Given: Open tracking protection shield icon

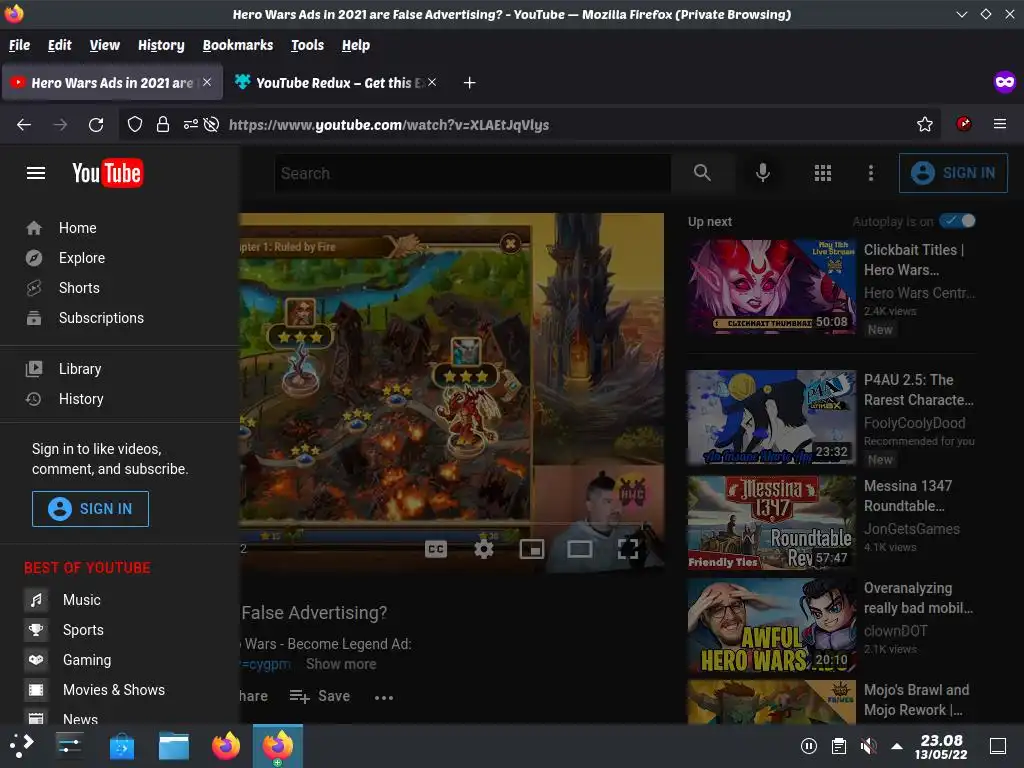Looking at the screenshot, I should pos(135,124).
